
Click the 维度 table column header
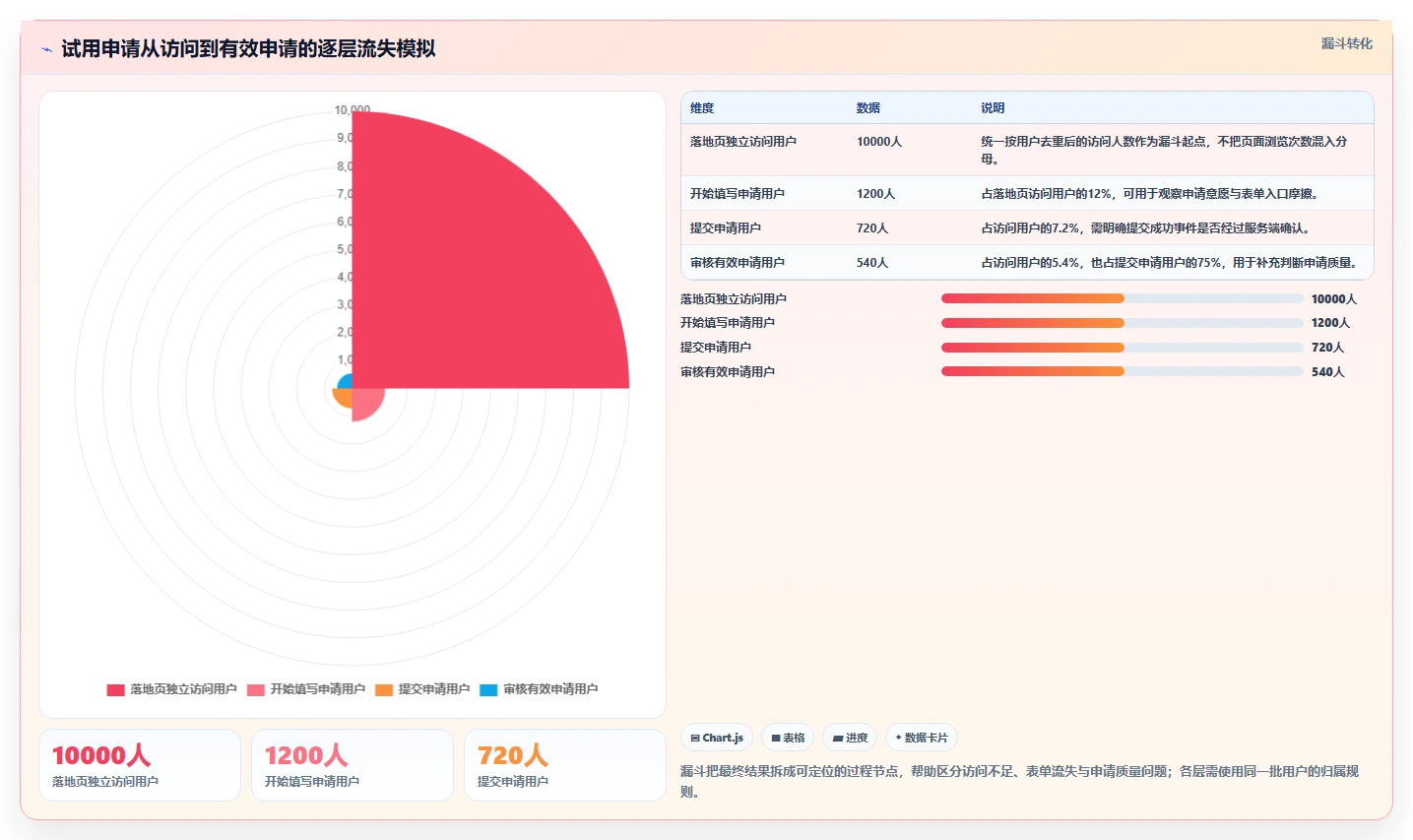pyautogui.click(x=702, y=108)
